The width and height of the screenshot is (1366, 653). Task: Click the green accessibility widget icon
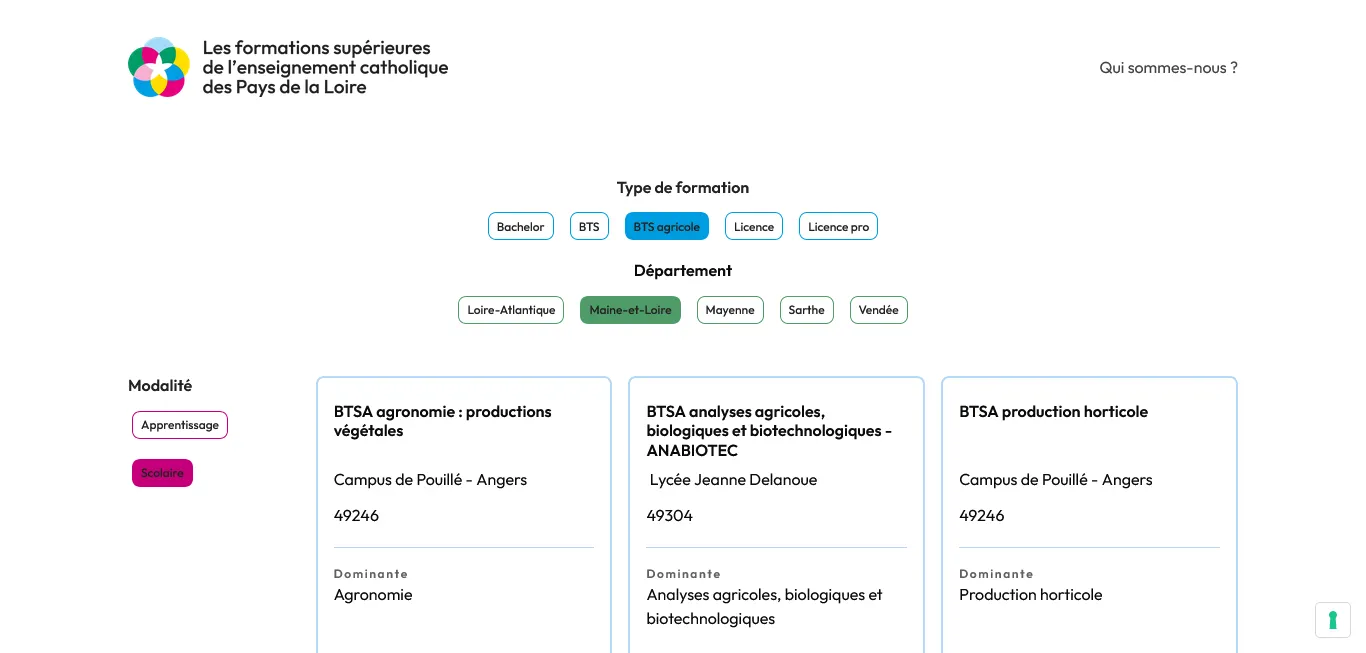click(x=1333, y=620)
